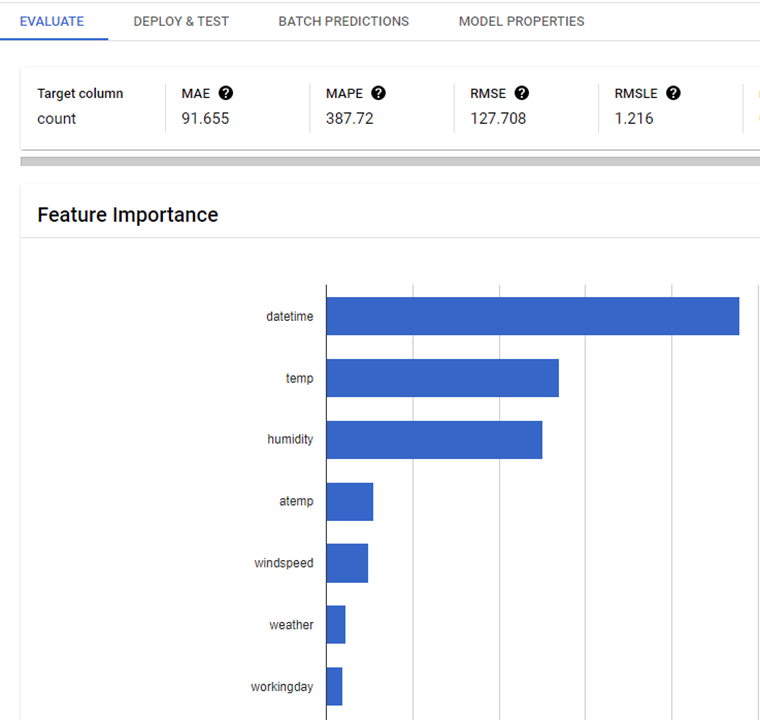
Task: Click the Feature Importance heading
Action: point(127,215)
